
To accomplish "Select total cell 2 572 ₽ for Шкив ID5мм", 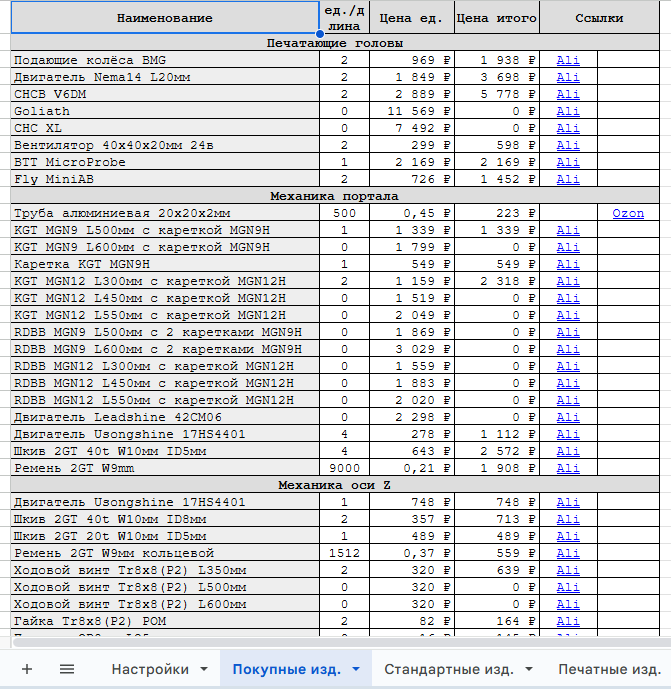I will click(497, 451).
